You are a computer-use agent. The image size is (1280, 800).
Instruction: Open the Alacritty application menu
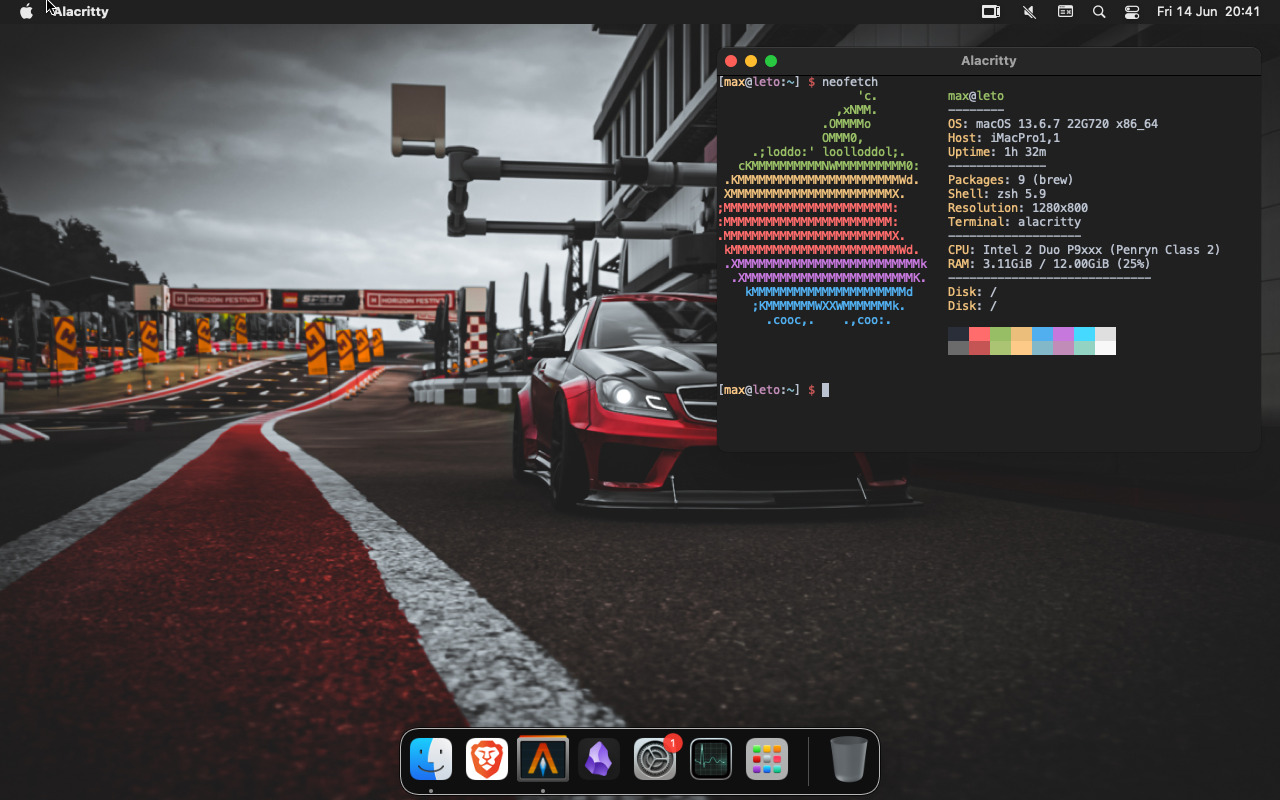click(x=80, y=11)
